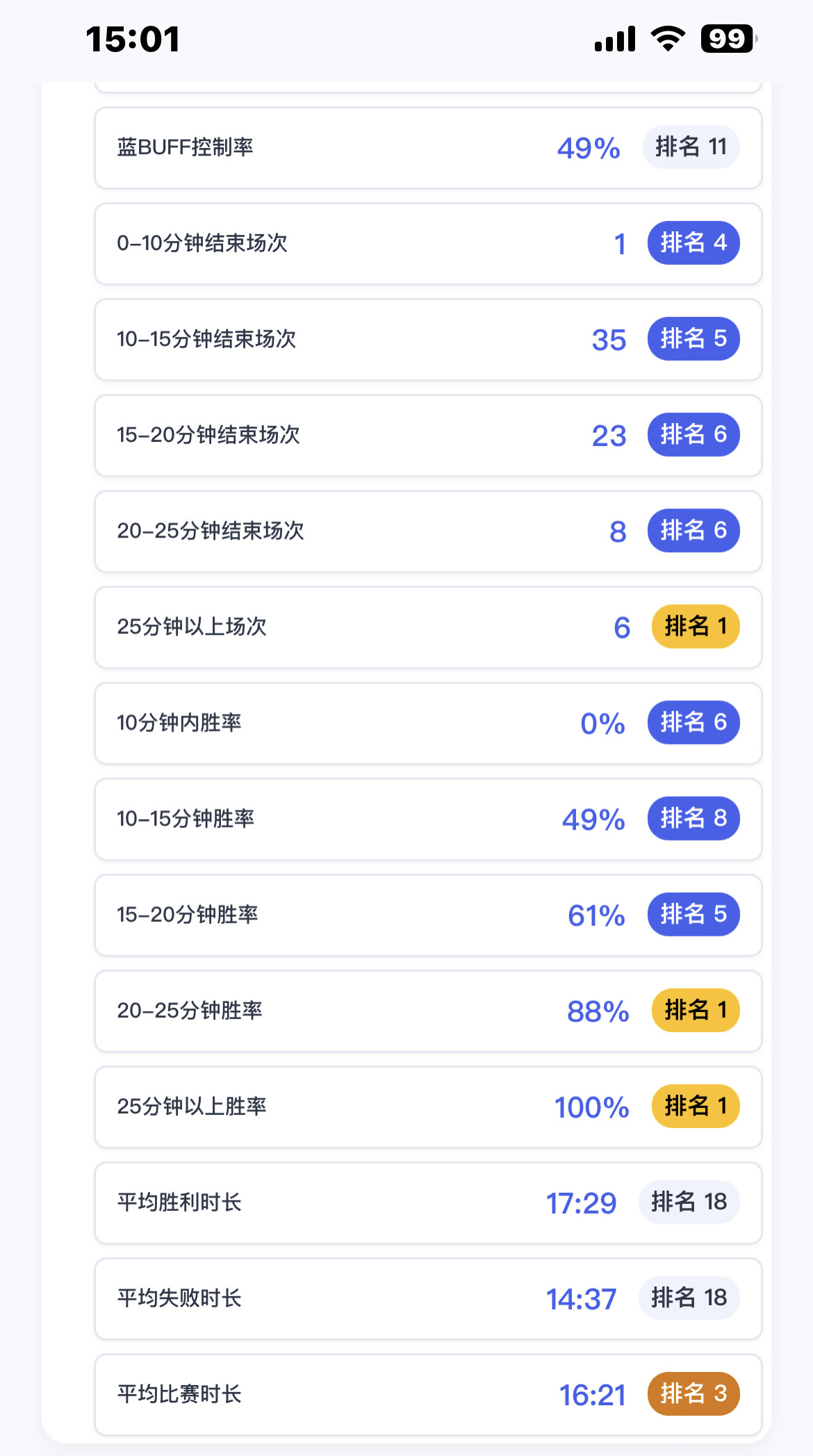
Task: Tap the gold 排名 1 badge for 25分钟以上场次
Action: tap(695, 627)
